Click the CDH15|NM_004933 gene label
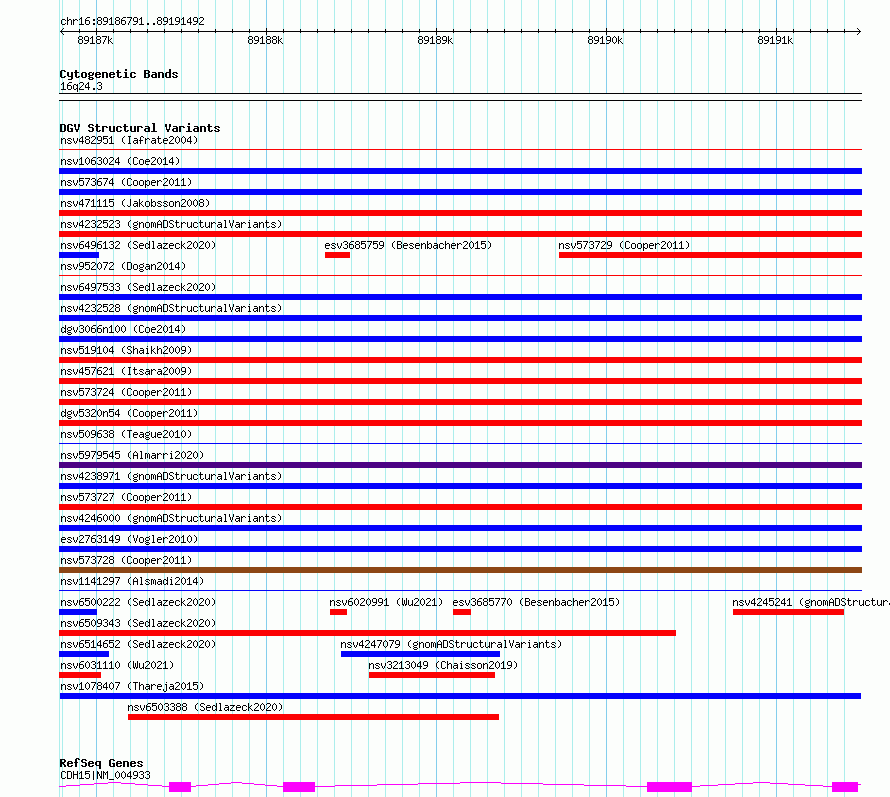 tap(105, 775)
